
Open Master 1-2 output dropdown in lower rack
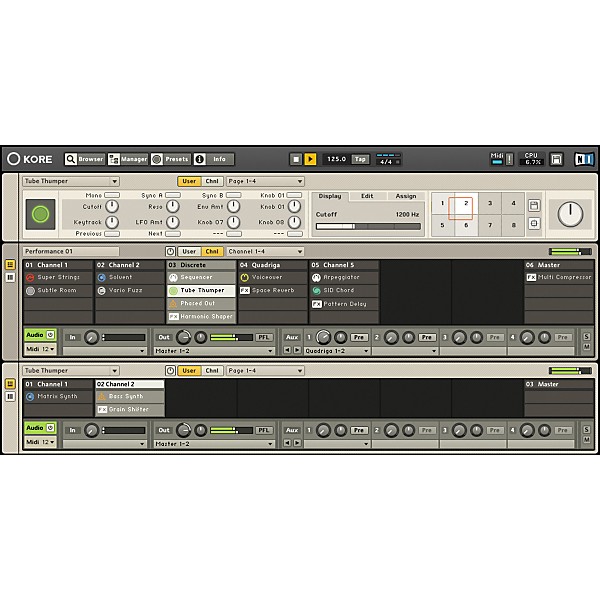(214, 444)
